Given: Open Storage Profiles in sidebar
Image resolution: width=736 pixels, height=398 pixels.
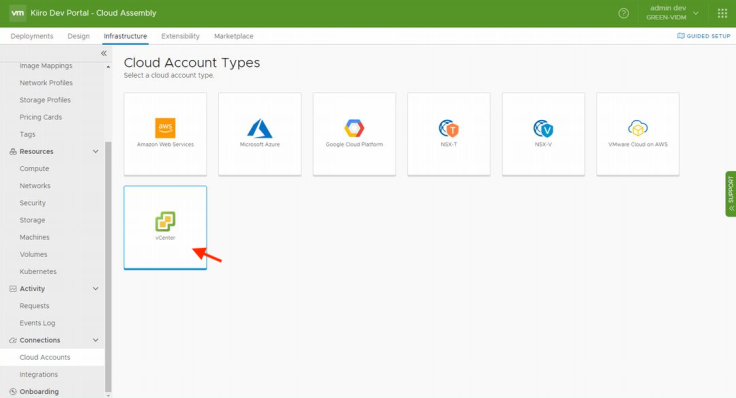Looking at the screenshot, I should coord(45,100).
